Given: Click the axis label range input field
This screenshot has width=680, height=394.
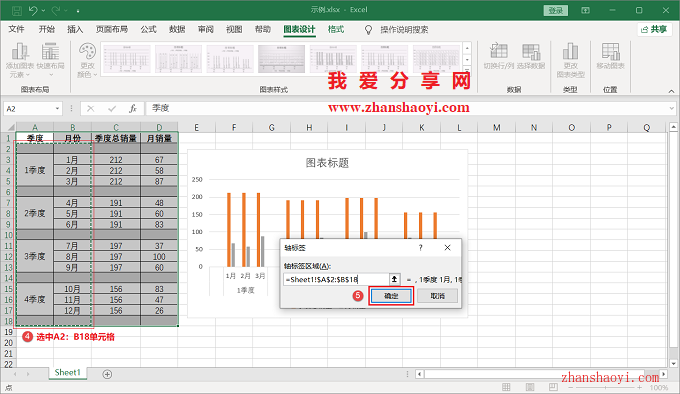Looking at the screenshot, I should click(337, 280).
